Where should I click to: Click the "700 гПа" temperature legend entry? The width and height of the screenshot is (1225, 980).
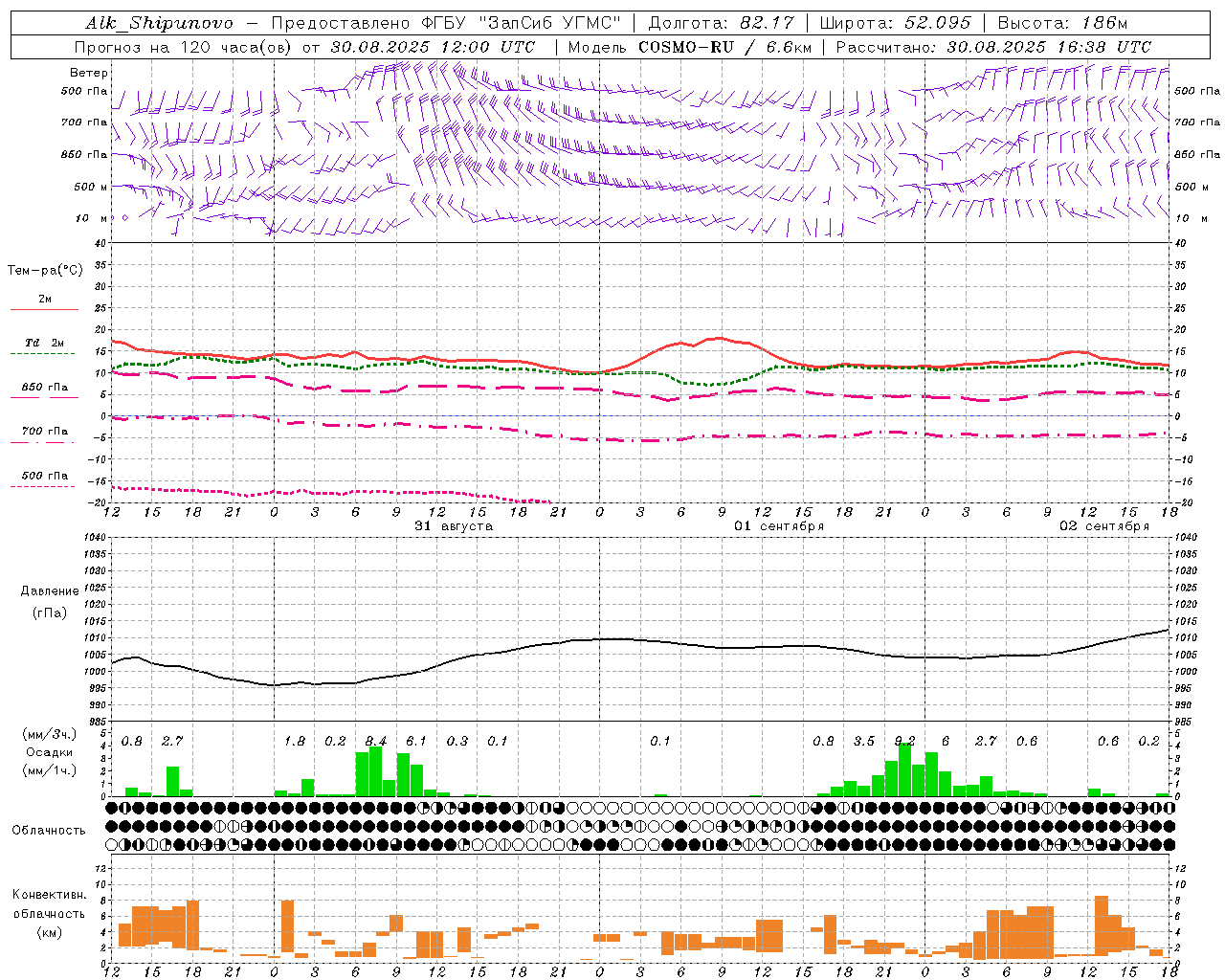[x=45, y=432]
